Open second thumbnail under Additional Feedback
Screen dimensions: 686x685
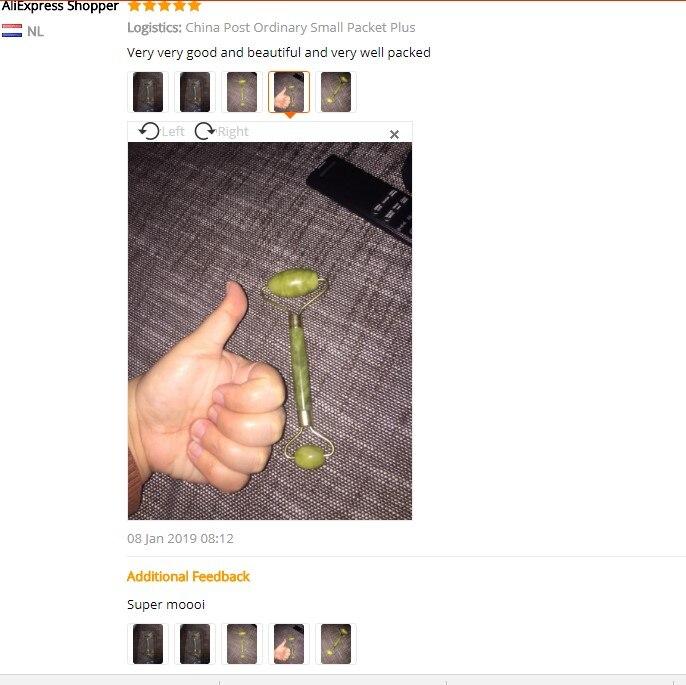pyautogui.click(x=195, y=644)
